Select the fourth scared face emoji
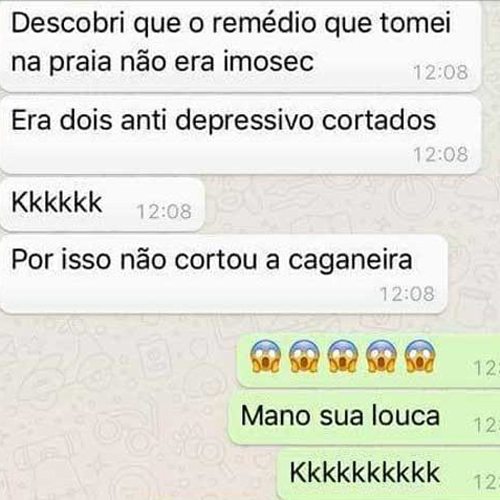Image resolution: width=500 pixels, height=500 pixels. coord(381,356)
